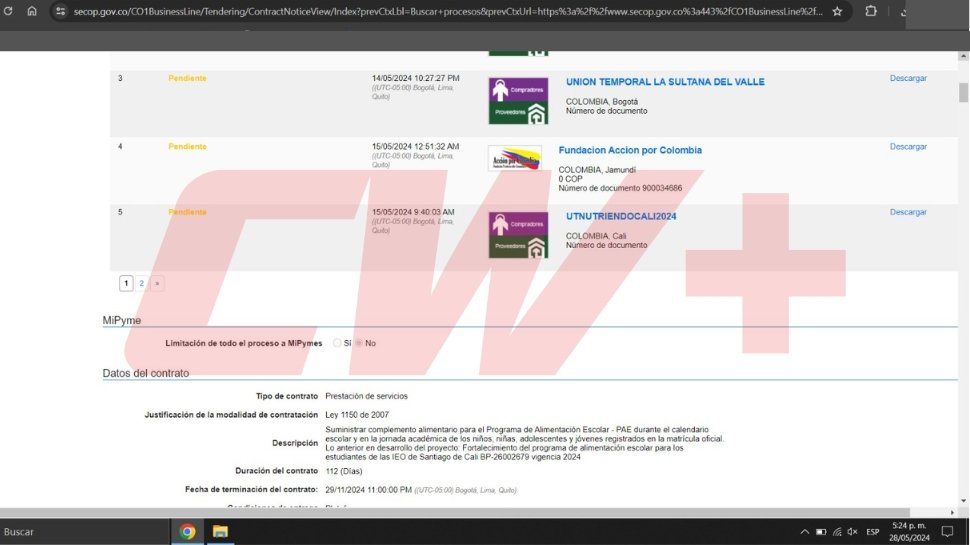Open site information icon in address bar
The width and height of the screenshot is (970, 545).
click(x=60, y=11)
